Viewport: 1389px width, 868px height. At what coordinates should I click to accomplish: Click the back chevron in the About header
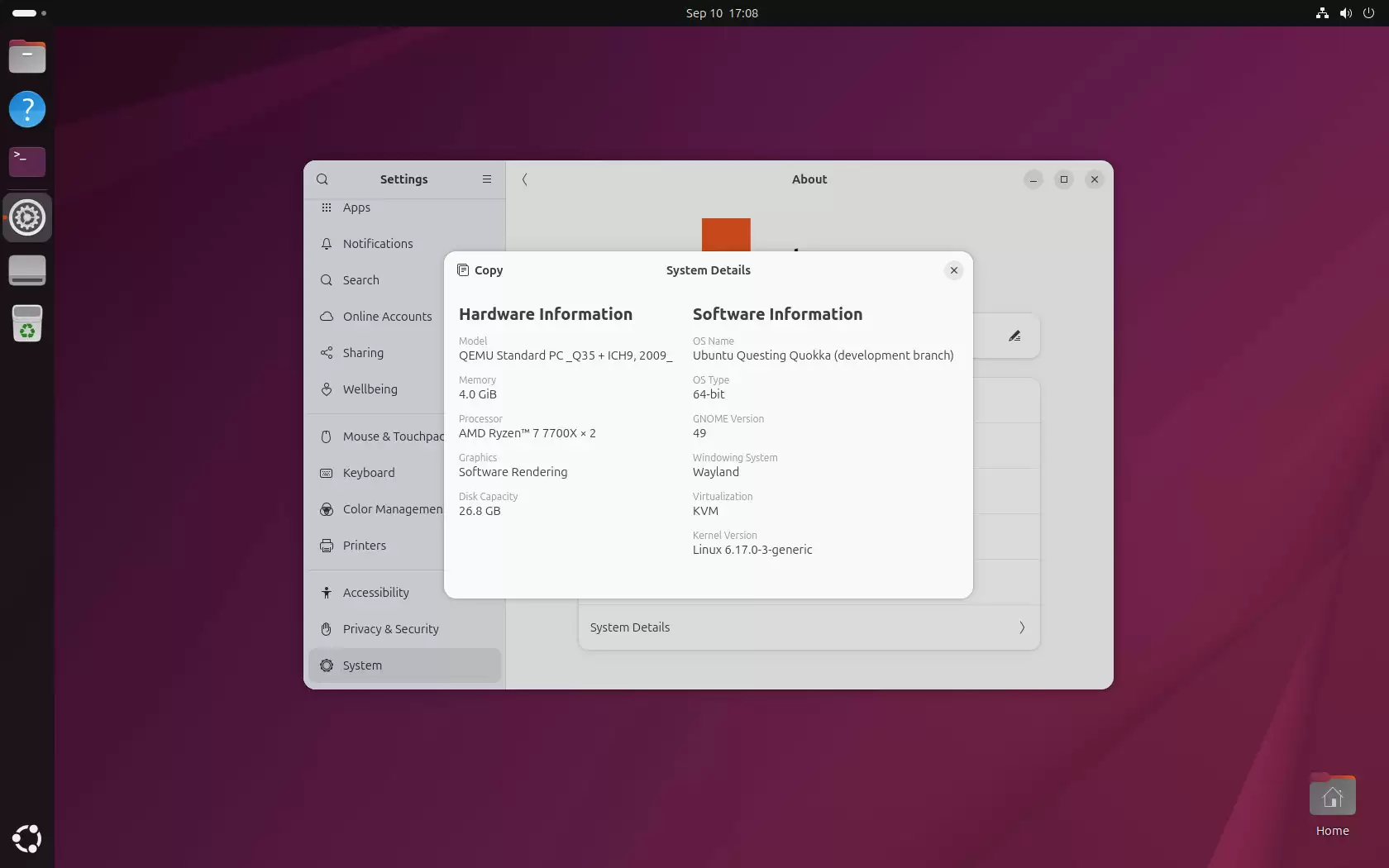(x=524, y=179)
